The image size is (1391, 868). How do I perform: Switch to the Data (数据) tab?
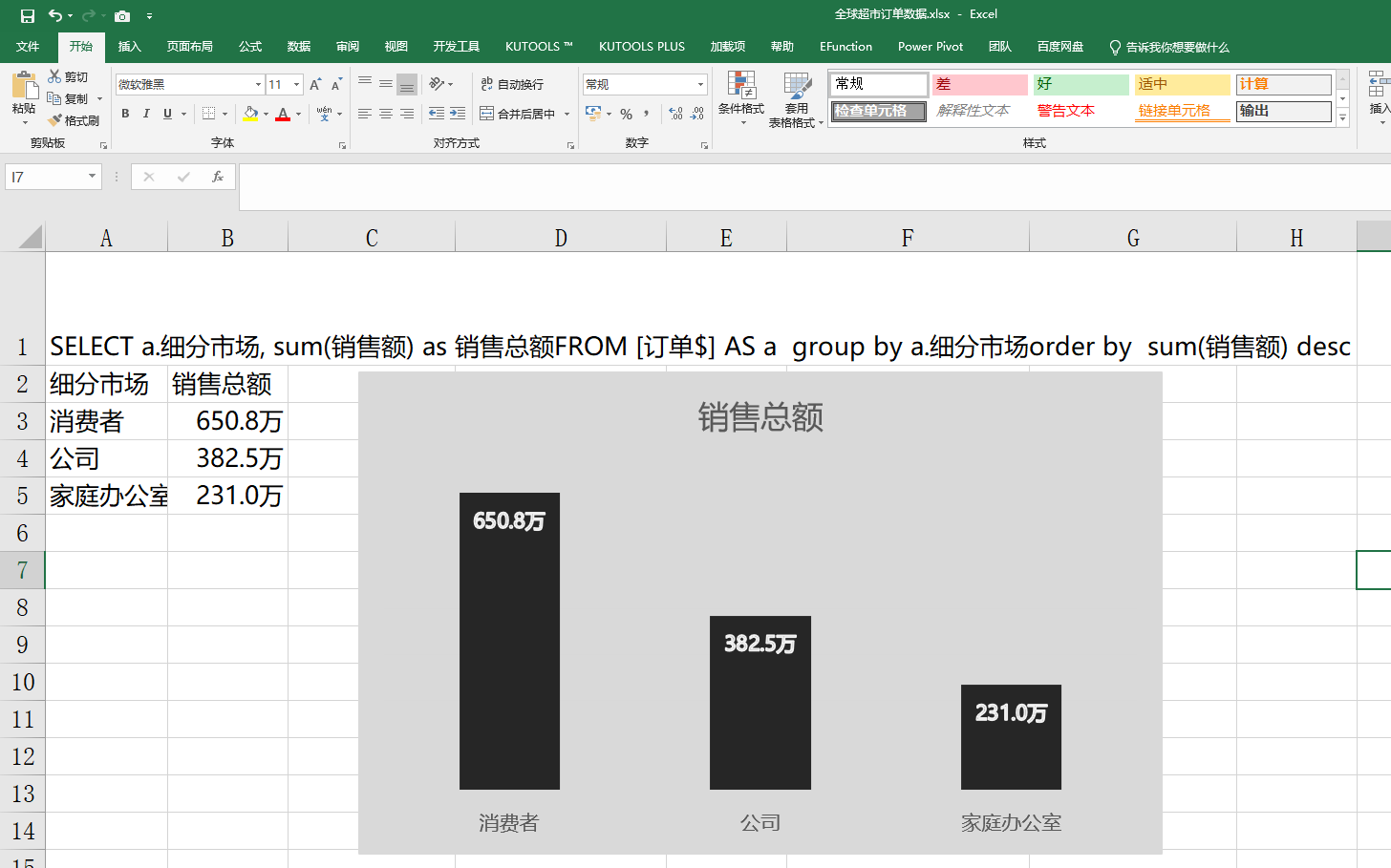(299, 47)
